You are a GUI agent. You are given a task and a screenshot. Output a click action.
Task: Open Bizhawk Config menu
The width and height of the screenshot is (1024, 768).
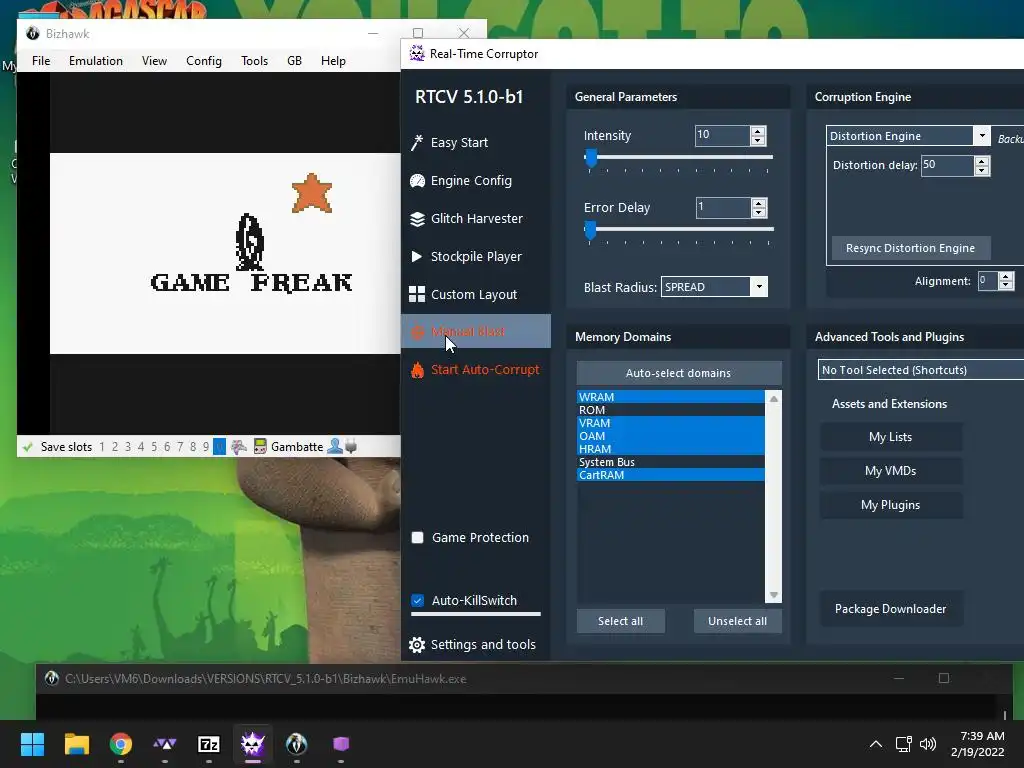pos(204,61)
